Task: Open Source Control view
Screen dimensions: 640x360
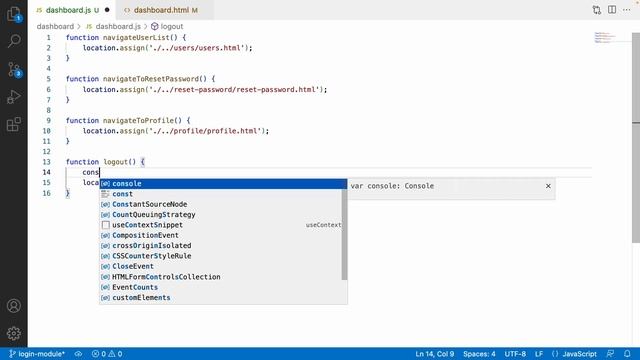Action: 14,70
